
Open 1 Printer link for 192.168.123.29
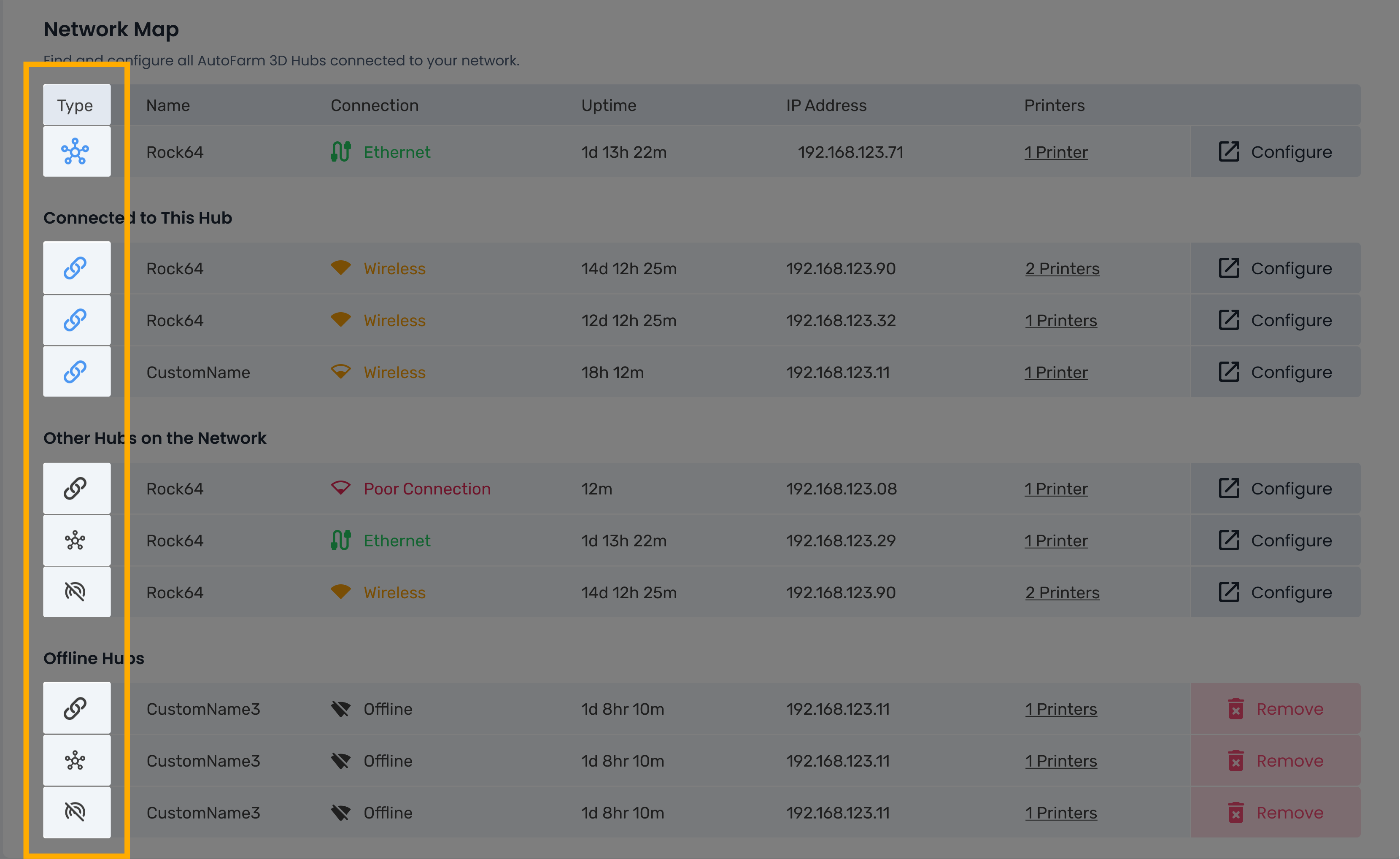[1056, 540]
